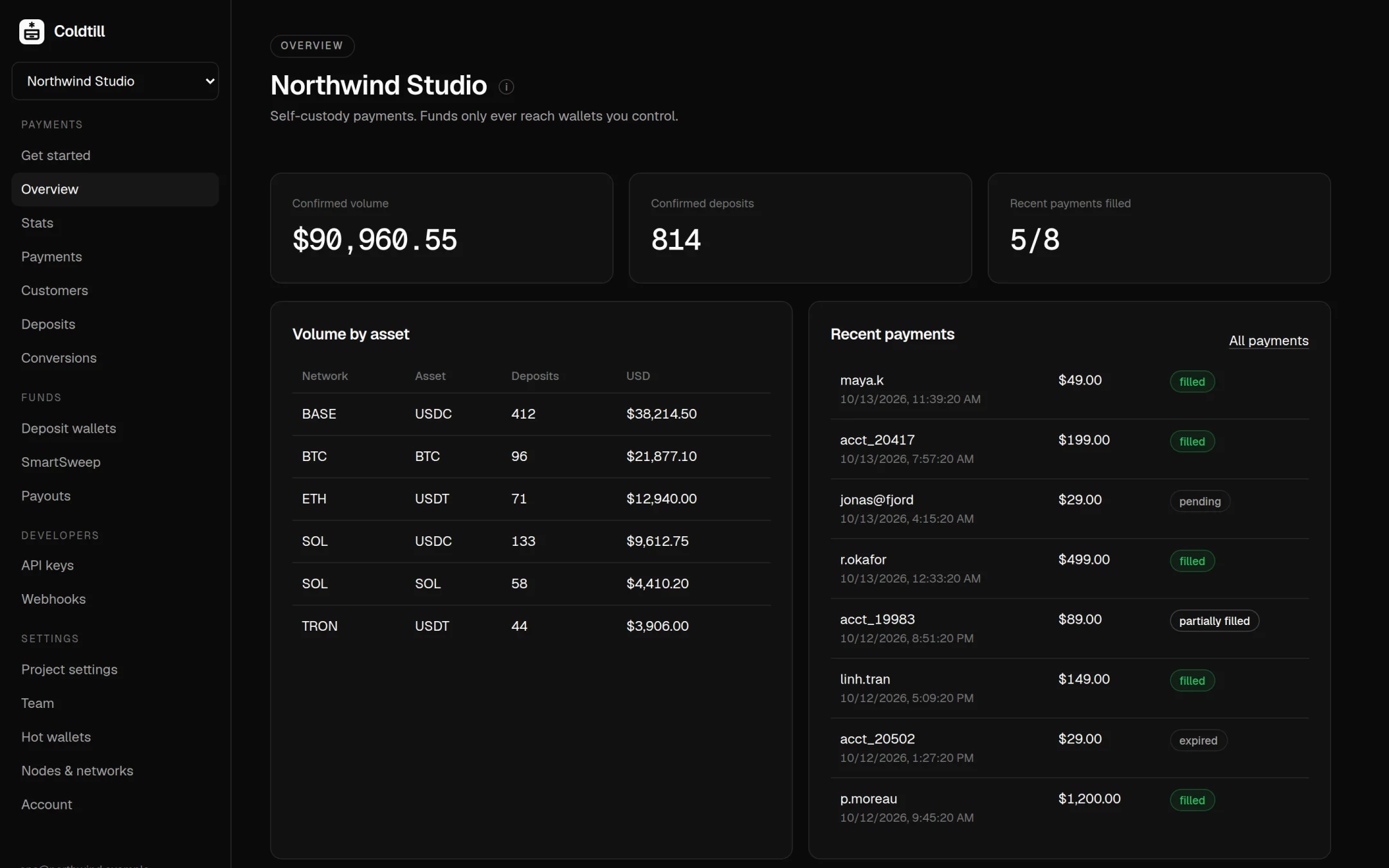Screen dimensions: 1389x868
Task: Click the info icon beside Northwind Studio heading
Action: pos(506,87)
